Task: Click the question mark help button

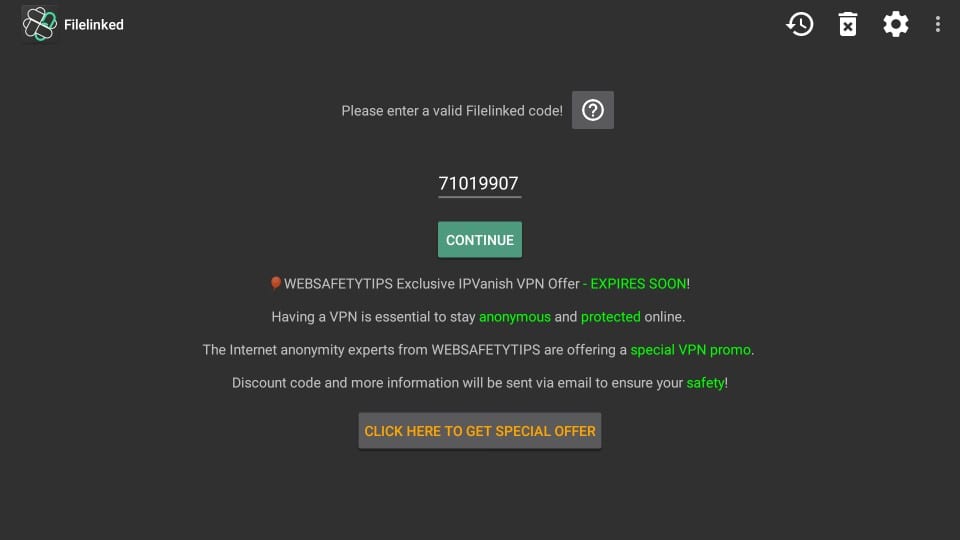Action: [593, 110]
